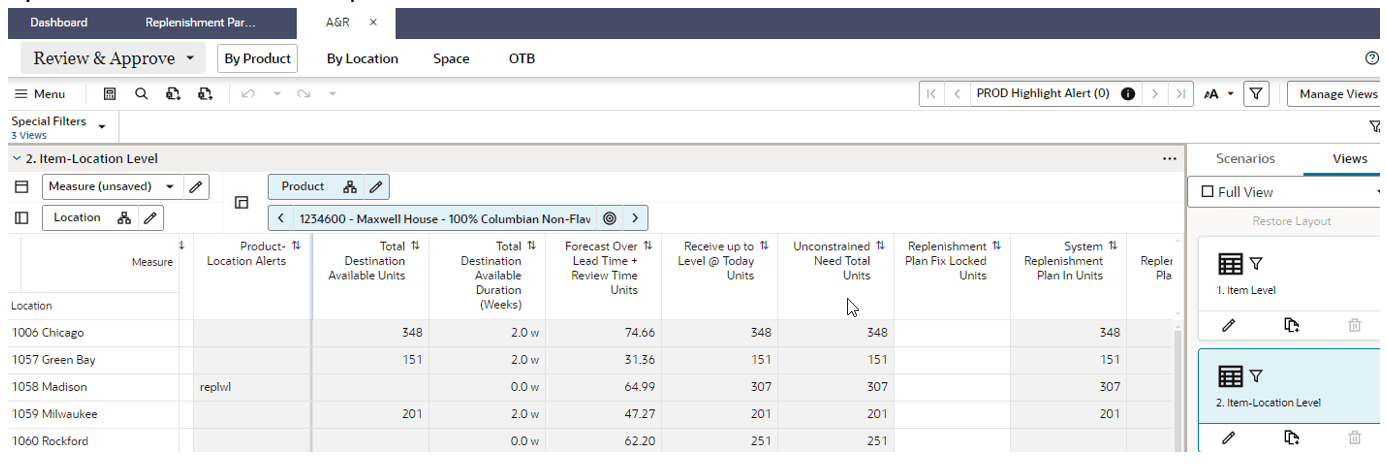Click the Product hierarchy icon

350,186
